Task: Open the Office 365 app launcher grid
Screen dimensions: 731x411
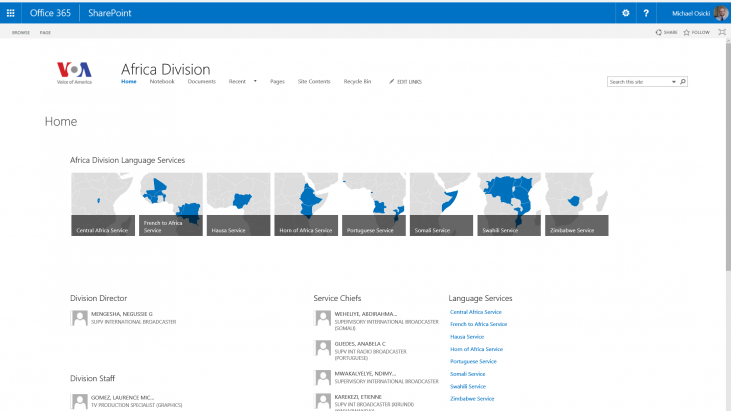Action: click(x=10, y=13)
